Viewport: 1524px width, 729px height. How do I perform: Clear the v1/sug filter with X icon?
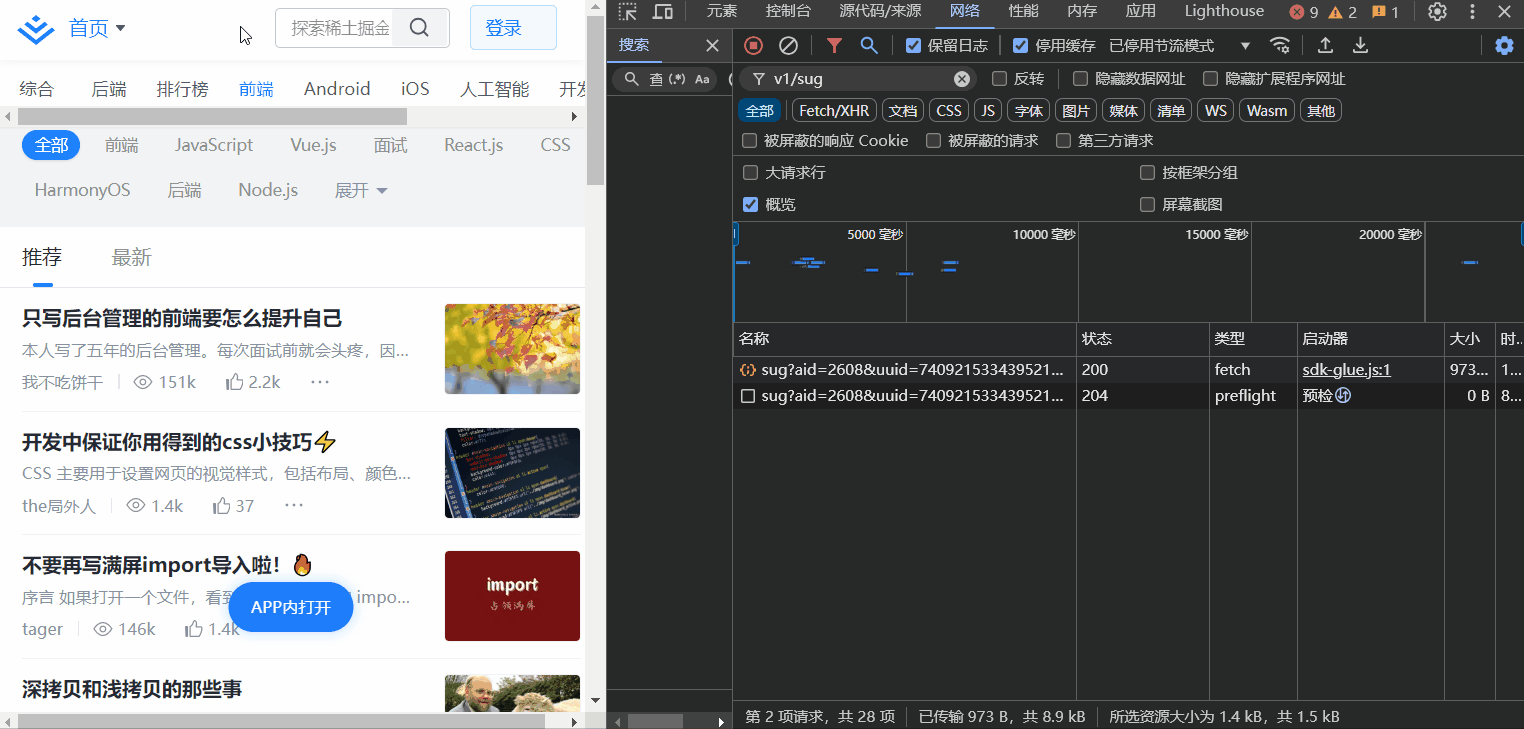(962, 79)
